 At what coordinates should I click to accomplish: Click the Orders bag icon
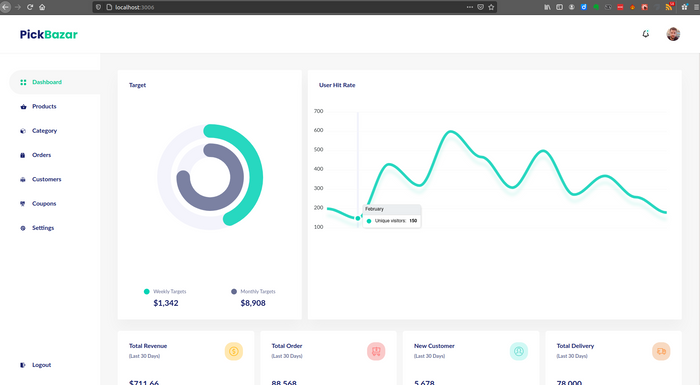23,155
